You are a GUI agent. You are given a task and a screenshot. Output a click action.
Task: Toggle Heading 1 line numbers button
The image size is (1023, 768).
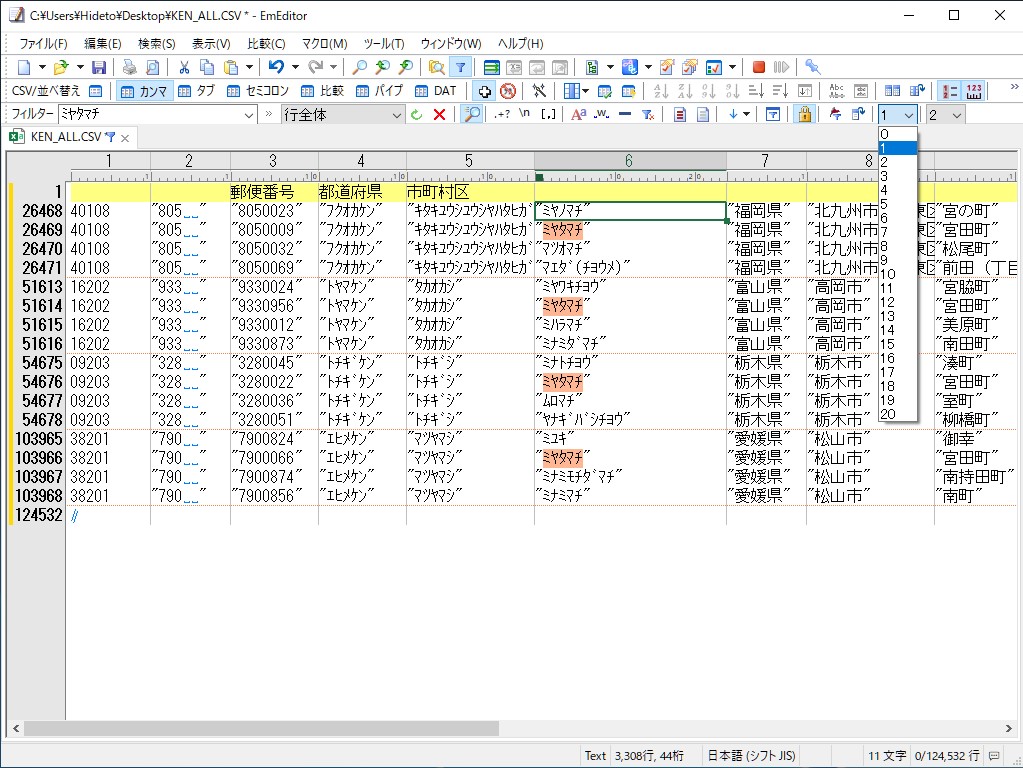coord(950,91)
